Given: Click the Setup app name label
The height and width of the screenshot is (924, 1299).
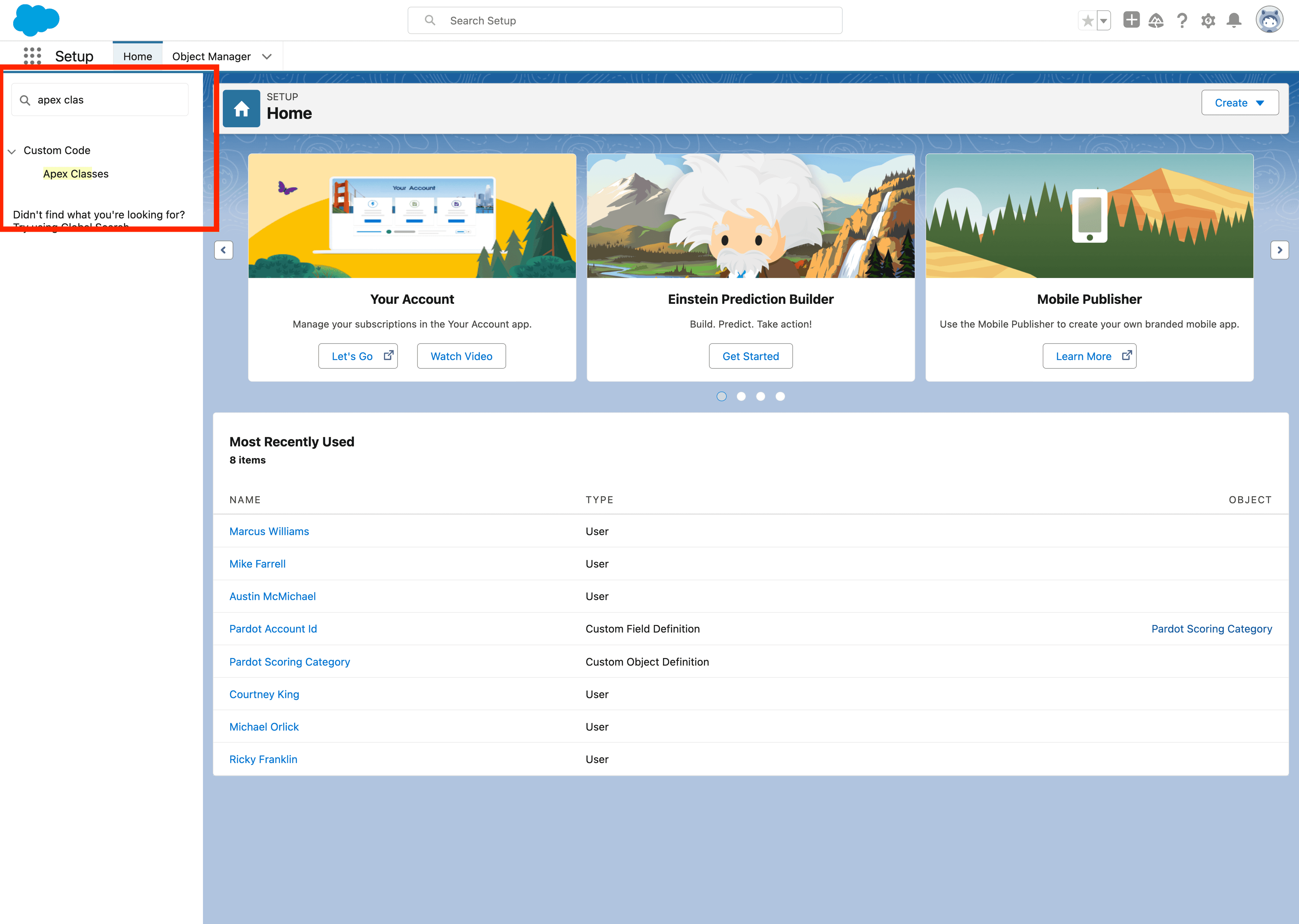Looking at the screenshot, I should click(x=74, y=56).
